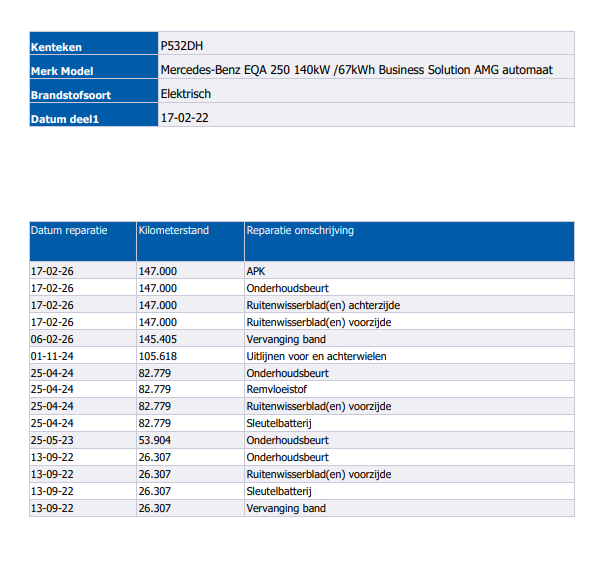Viewport: 589px width, 570px height.
Task: Click the Reparatie omschrijving column header
Action: 409,241
